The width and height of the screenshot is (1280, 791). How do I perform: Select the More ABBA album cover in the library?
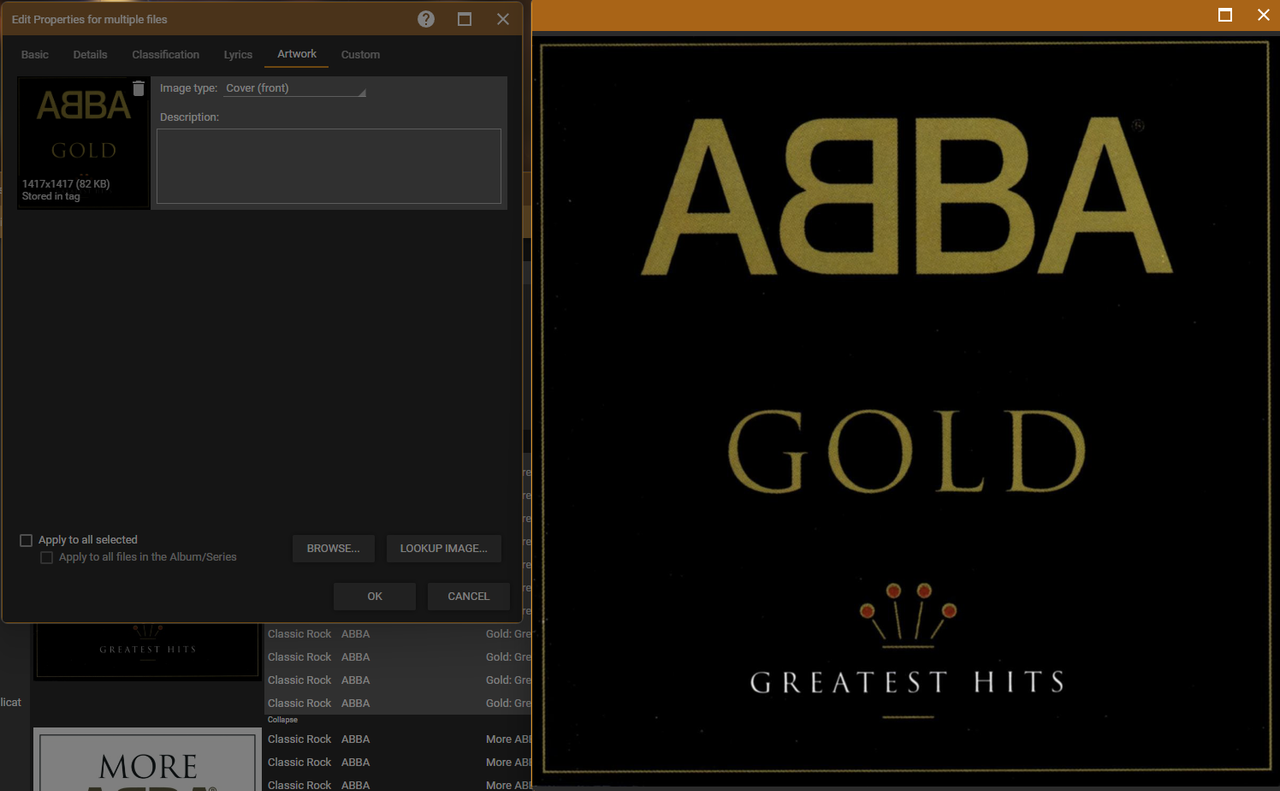tap(148, 759)
